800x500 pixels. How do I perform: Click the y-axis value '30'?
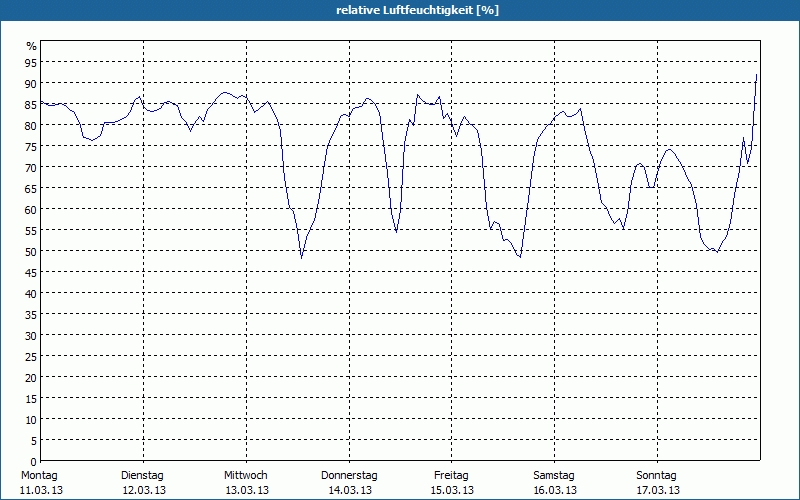point(31,336)
